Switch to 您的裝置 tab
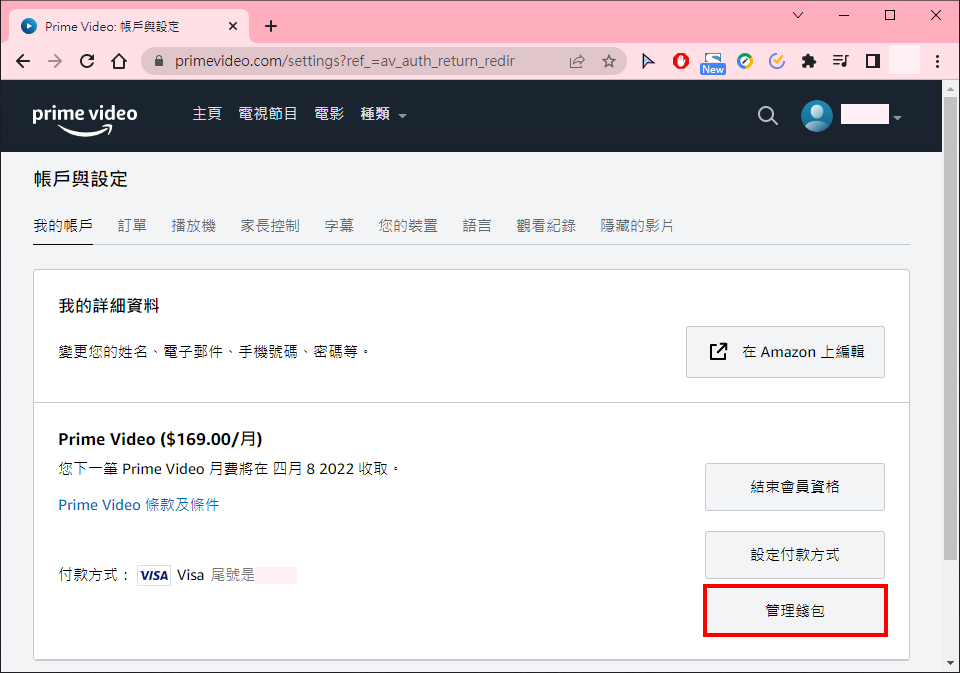Screen dimensions: 960x673 [x=408, y=225]
